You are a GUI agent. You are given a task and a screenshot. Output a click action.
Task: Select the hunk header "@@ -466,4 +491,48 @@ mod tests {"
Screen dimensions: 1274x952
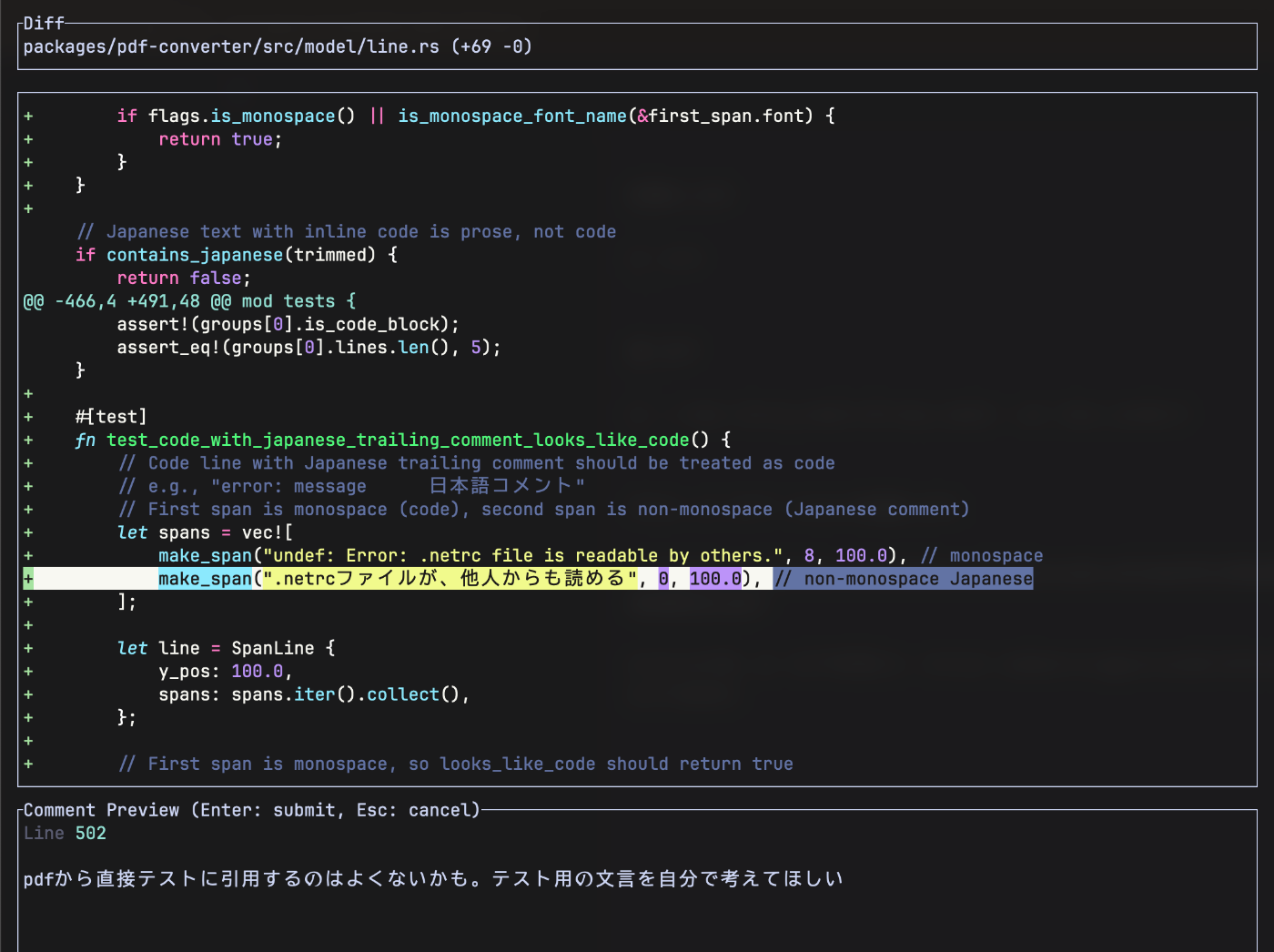click(190, 301)
